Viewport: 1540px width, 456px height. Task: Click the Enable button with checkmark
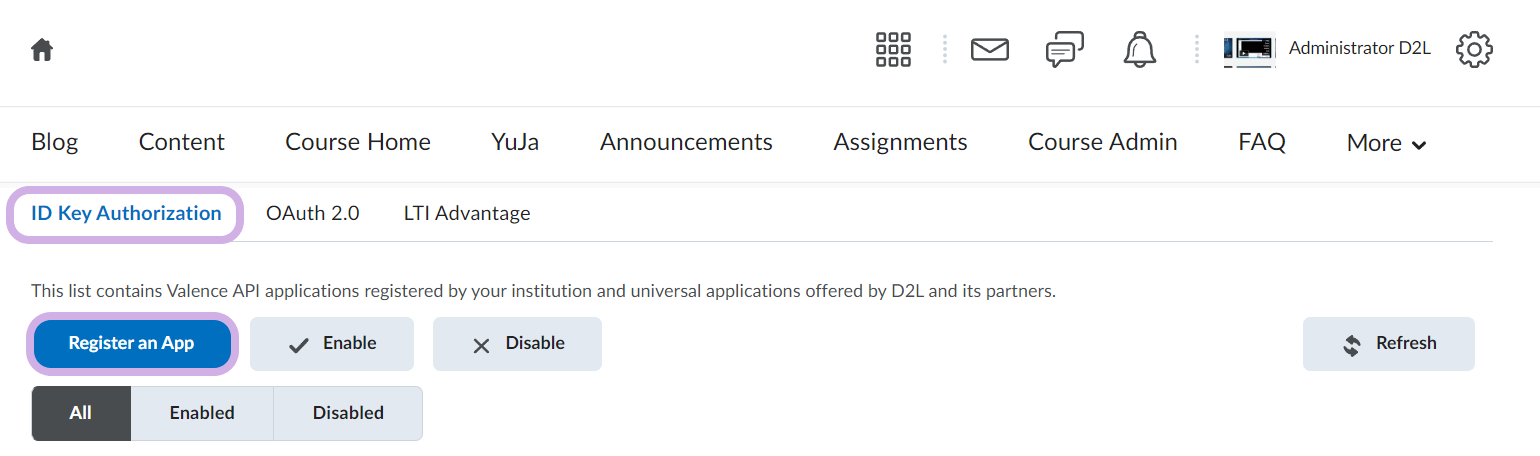[332, 344]
